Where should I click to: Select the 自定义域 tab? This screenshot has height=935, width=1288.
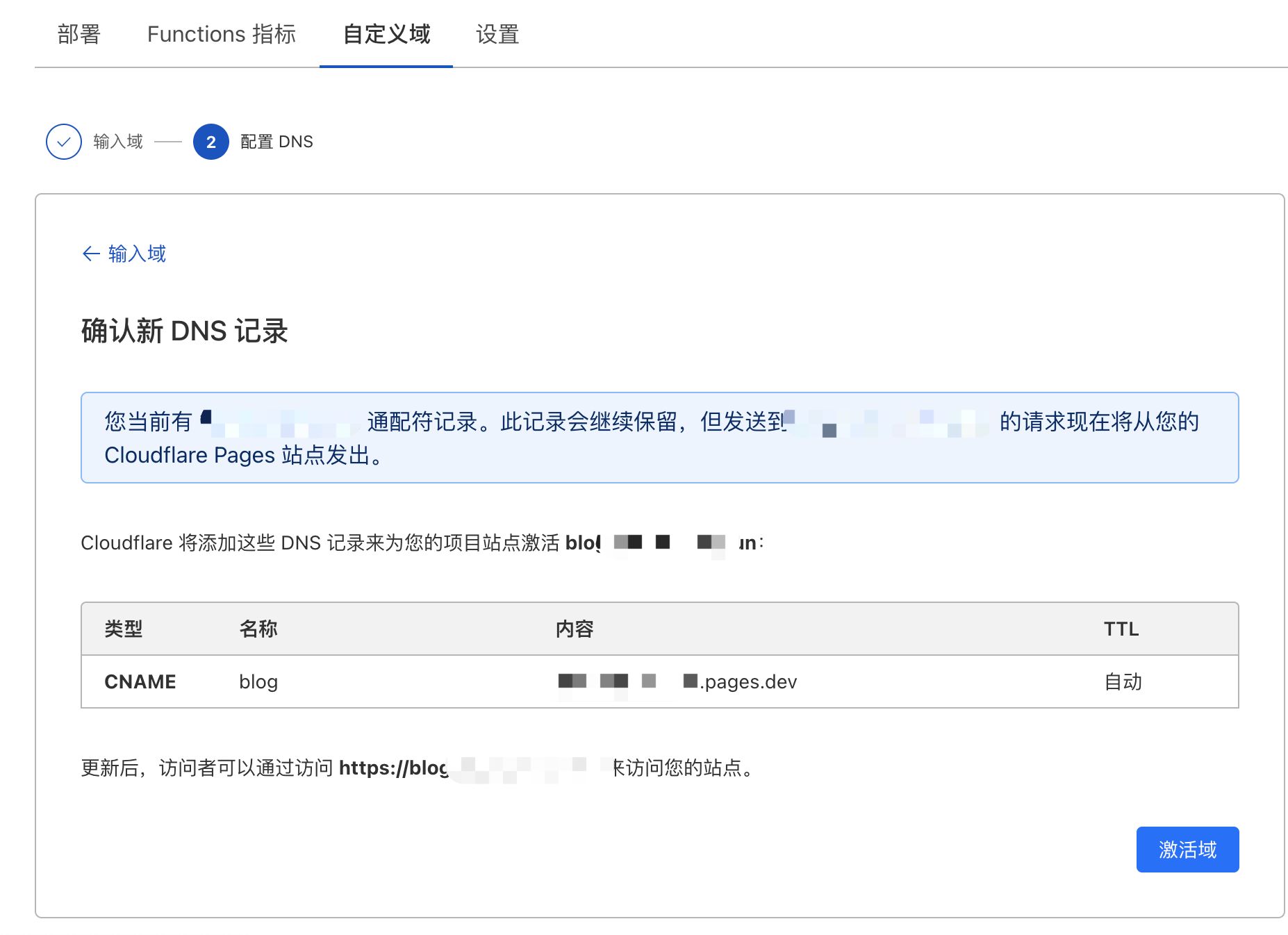[386, 34]
